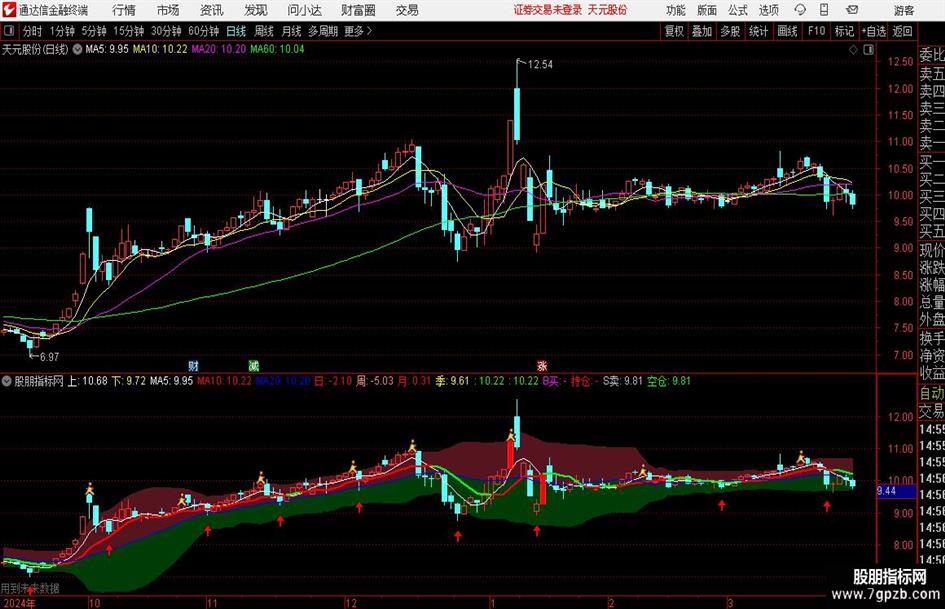Open the 财富圈 menu
The image size is (945, 609).
(358, 10)
